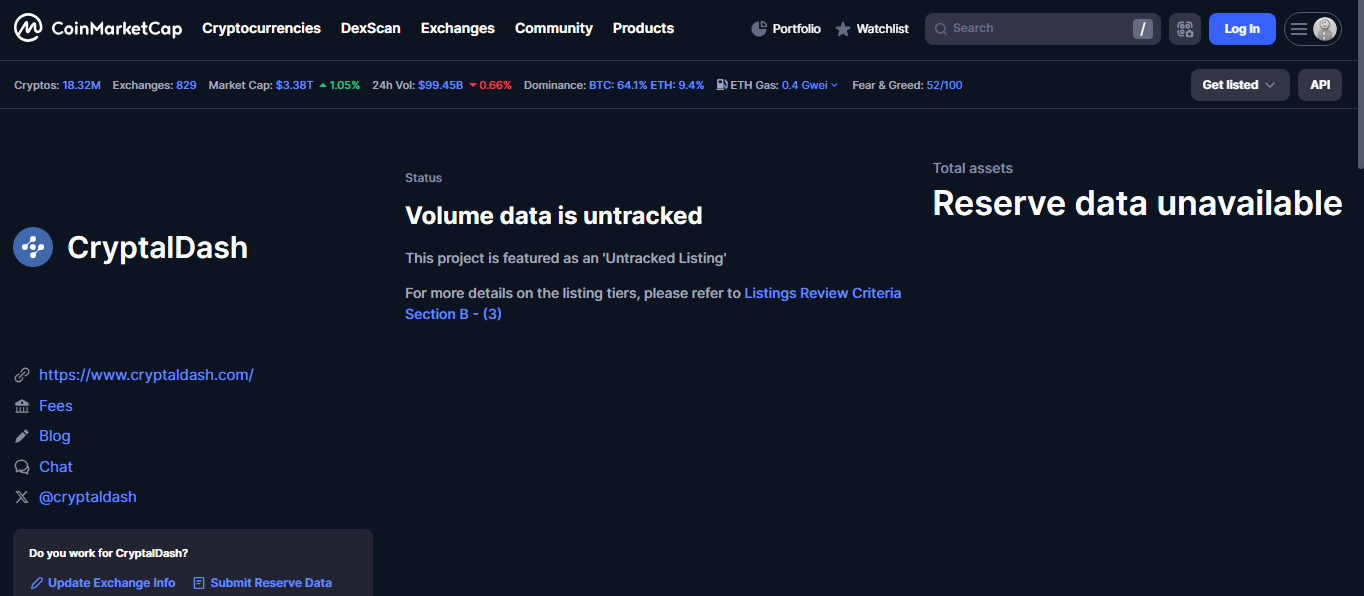Click the X (Twitter) logo icon
Screen dimensions: 1364x596
coord(22,497)
